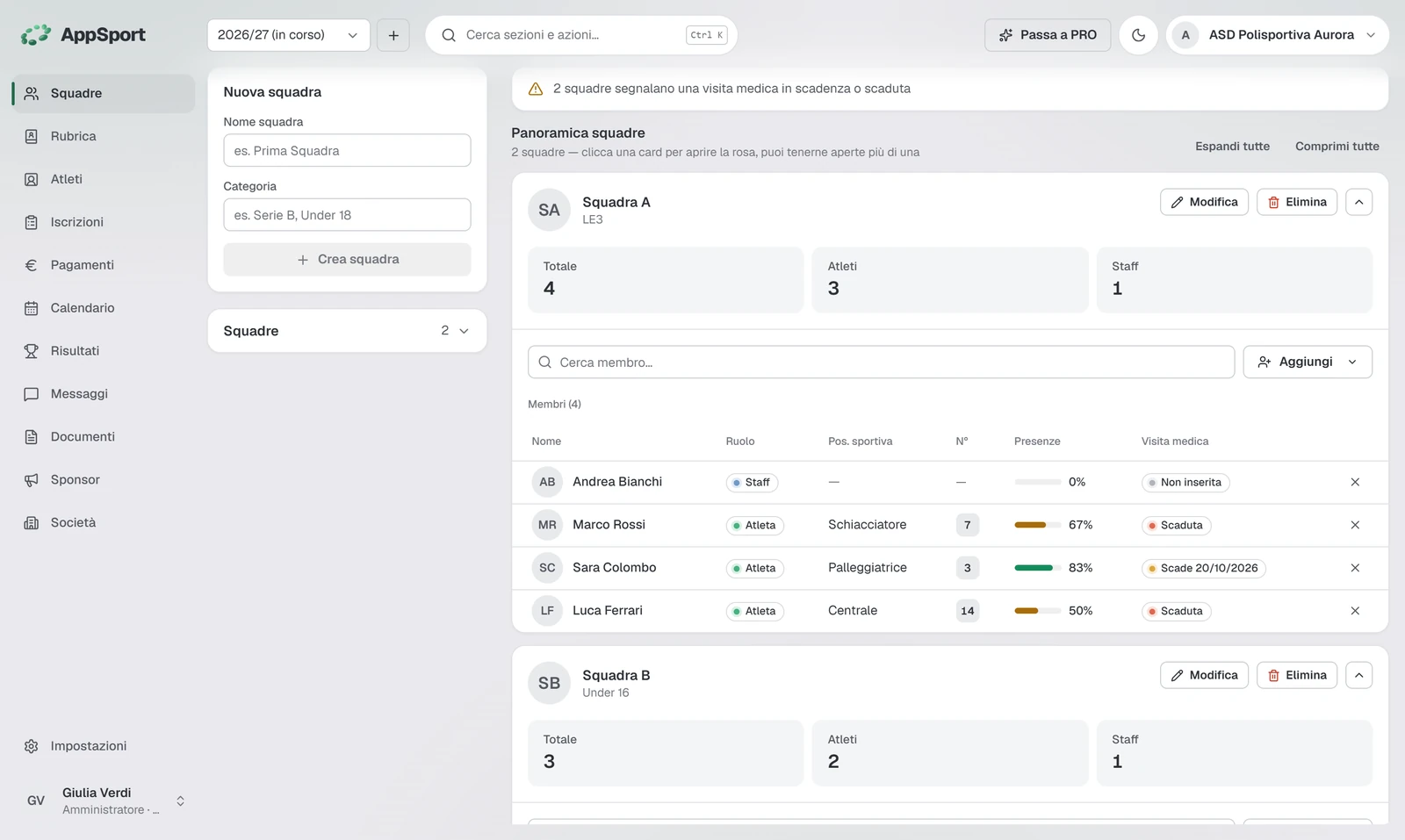
Task: Open the ASD Polisportiva Aurora account menu
Action: coord(1277,35)
